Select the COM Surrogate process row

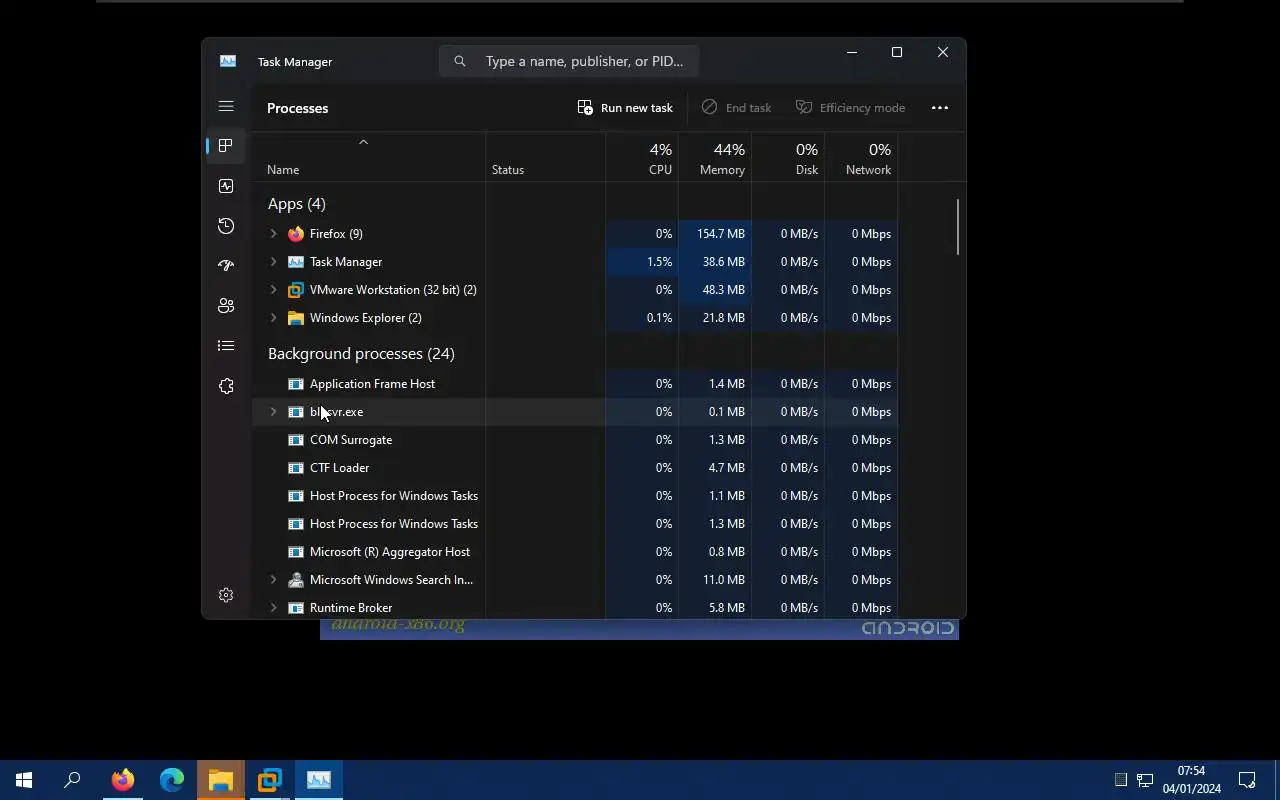(x=575, y=440)
